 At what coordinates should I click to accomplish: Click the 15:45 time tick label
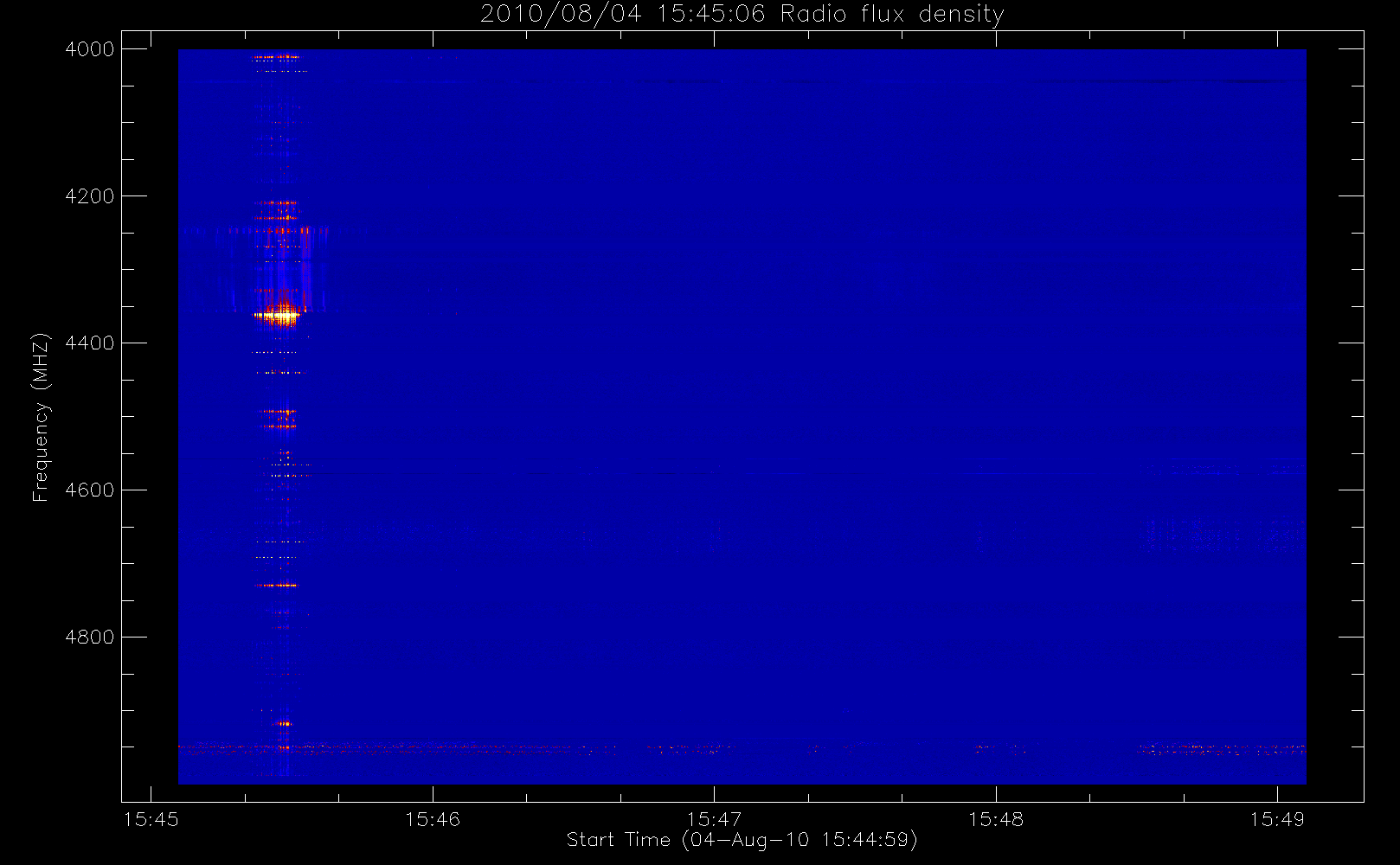(151, 819)
